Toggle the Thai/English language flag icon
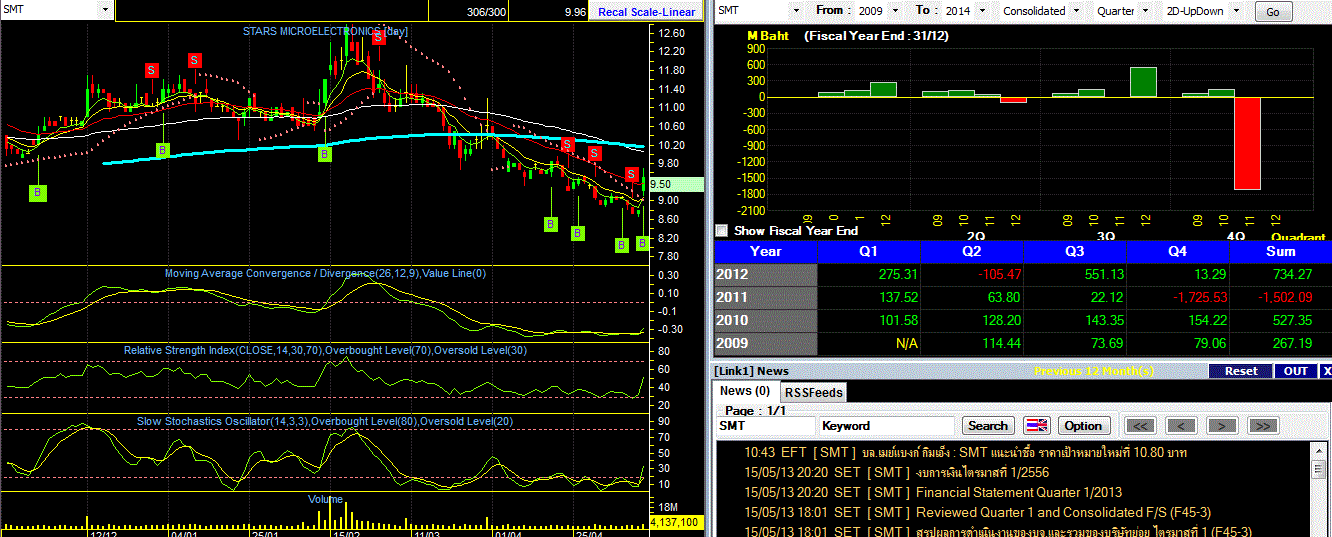 [1037, 426]
